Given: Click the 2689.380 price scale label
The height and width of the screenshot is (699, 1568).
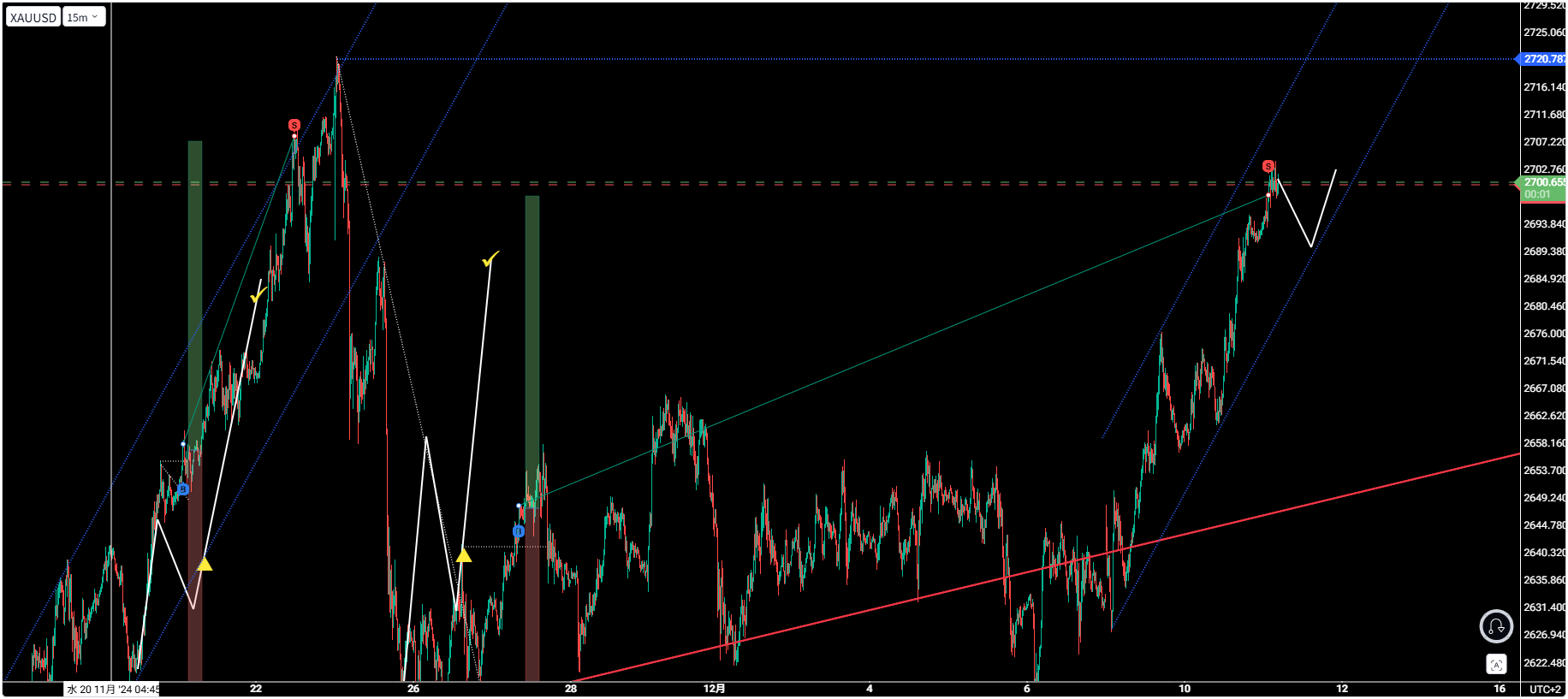Looking at the screenshot, I should tap(1544, 252).
